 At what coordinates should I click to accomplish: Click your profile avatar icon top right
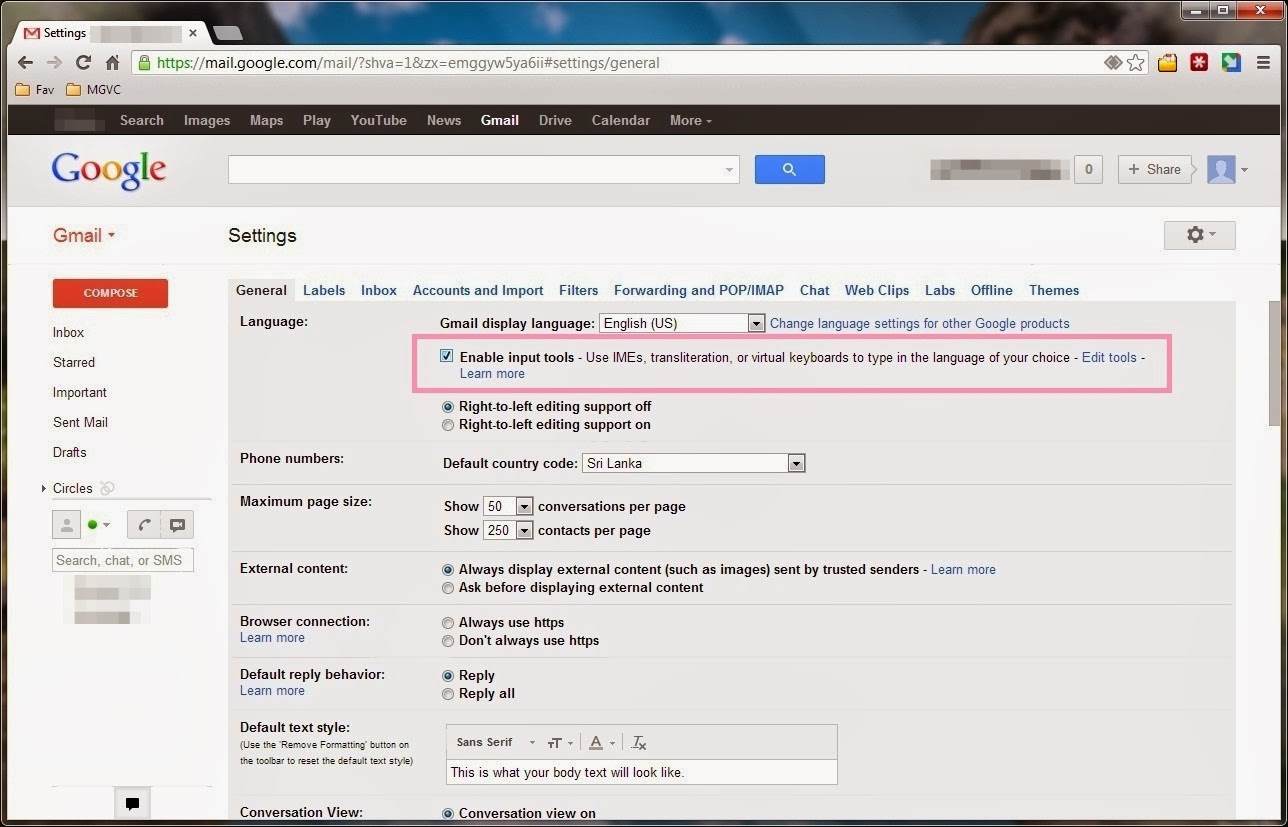click(1220, 169)
